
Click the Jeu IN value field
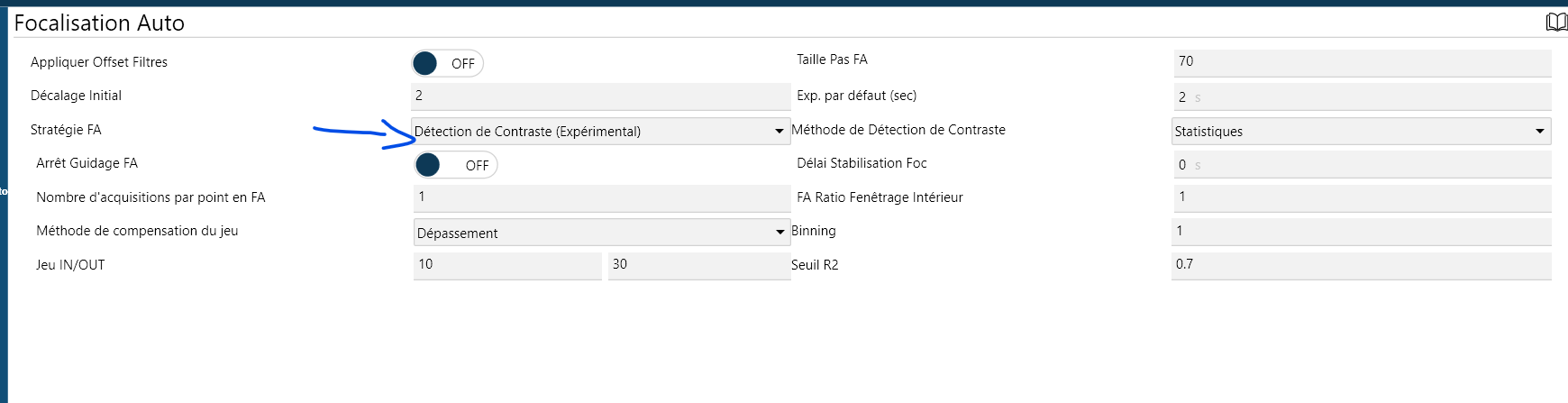506,264
